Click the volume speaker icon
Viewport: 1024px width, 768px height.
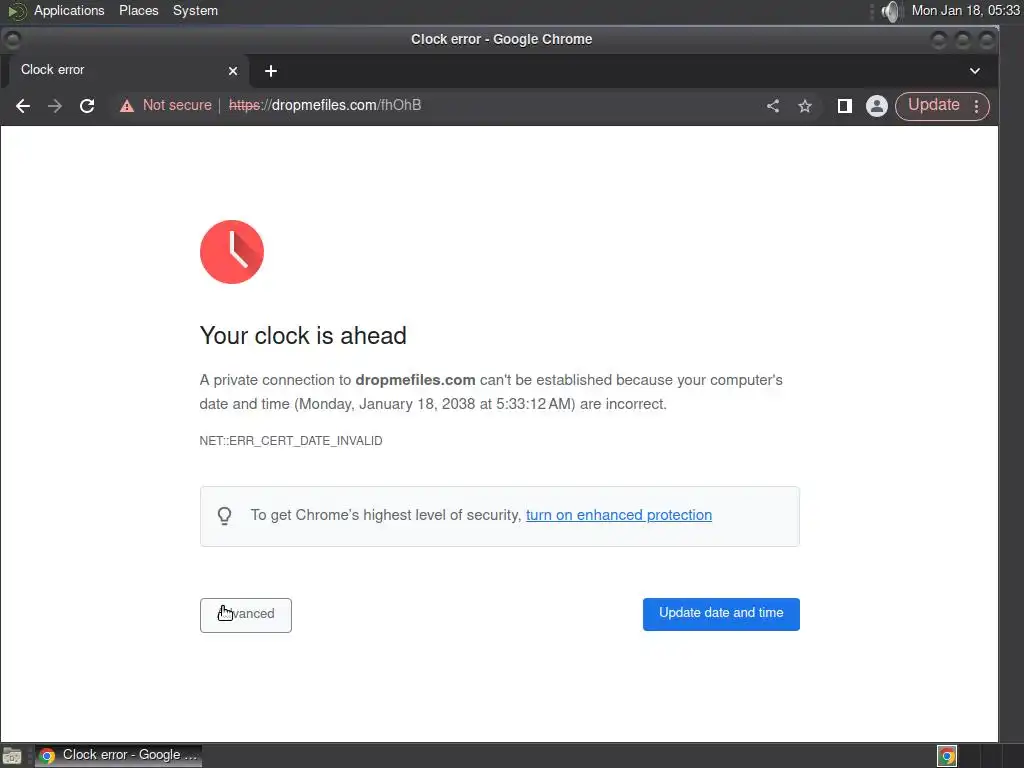[x=891, y=11]
